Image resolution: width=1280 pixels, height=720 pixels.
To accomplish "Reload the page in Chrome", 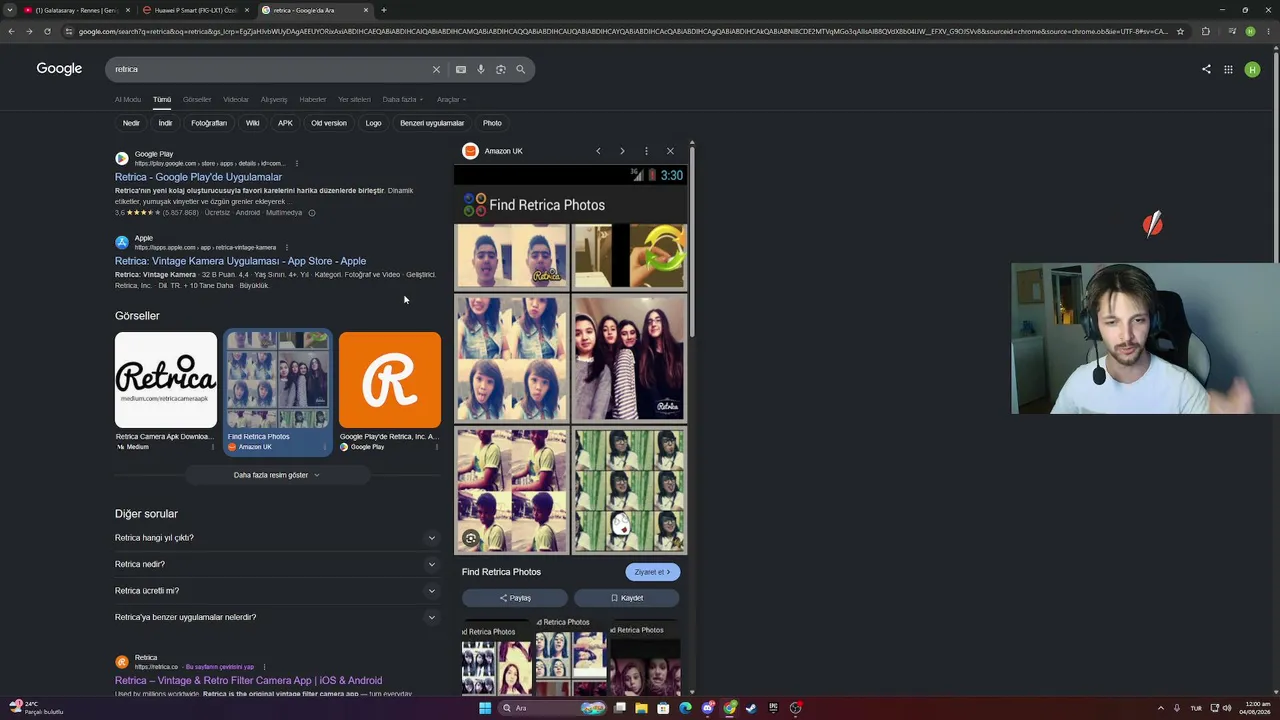I will 47,31.
